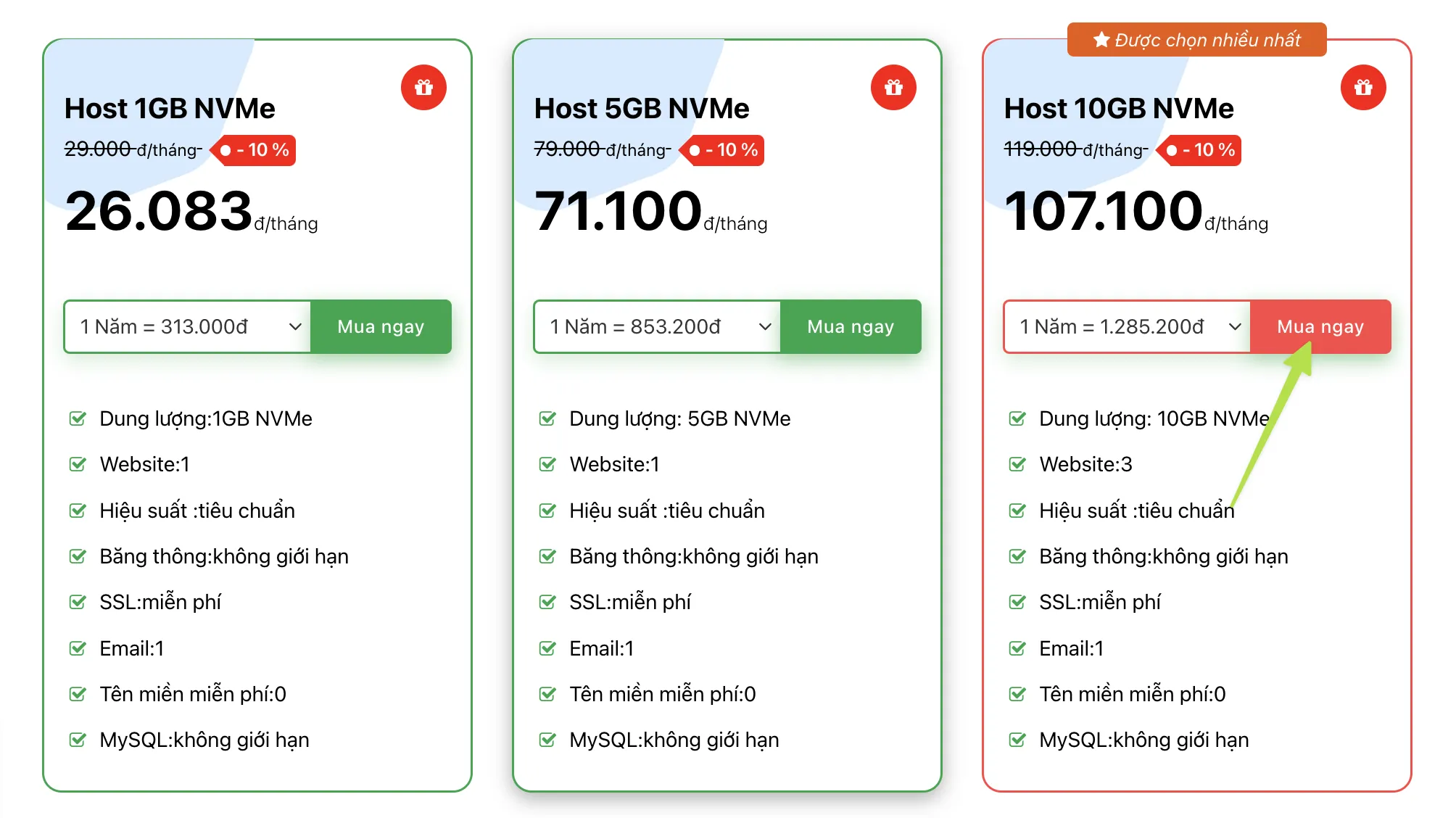Click Mua ngay for Host 5GB NVMe
Screen dimensions: 1456x818
pyautogui.click(x=851, y=327)
